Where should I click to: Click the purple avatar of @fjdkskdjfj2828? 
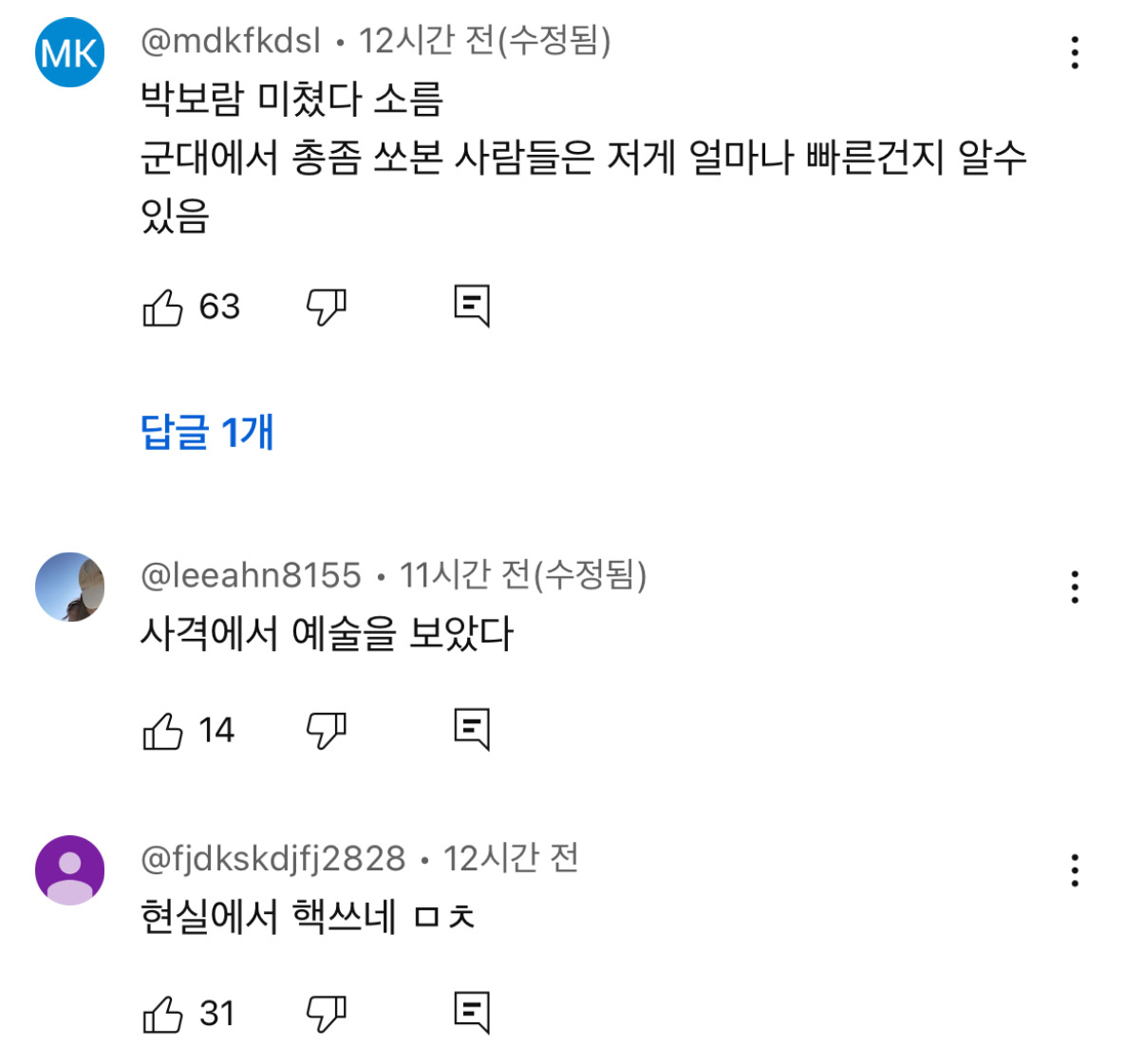pos(68,870)
